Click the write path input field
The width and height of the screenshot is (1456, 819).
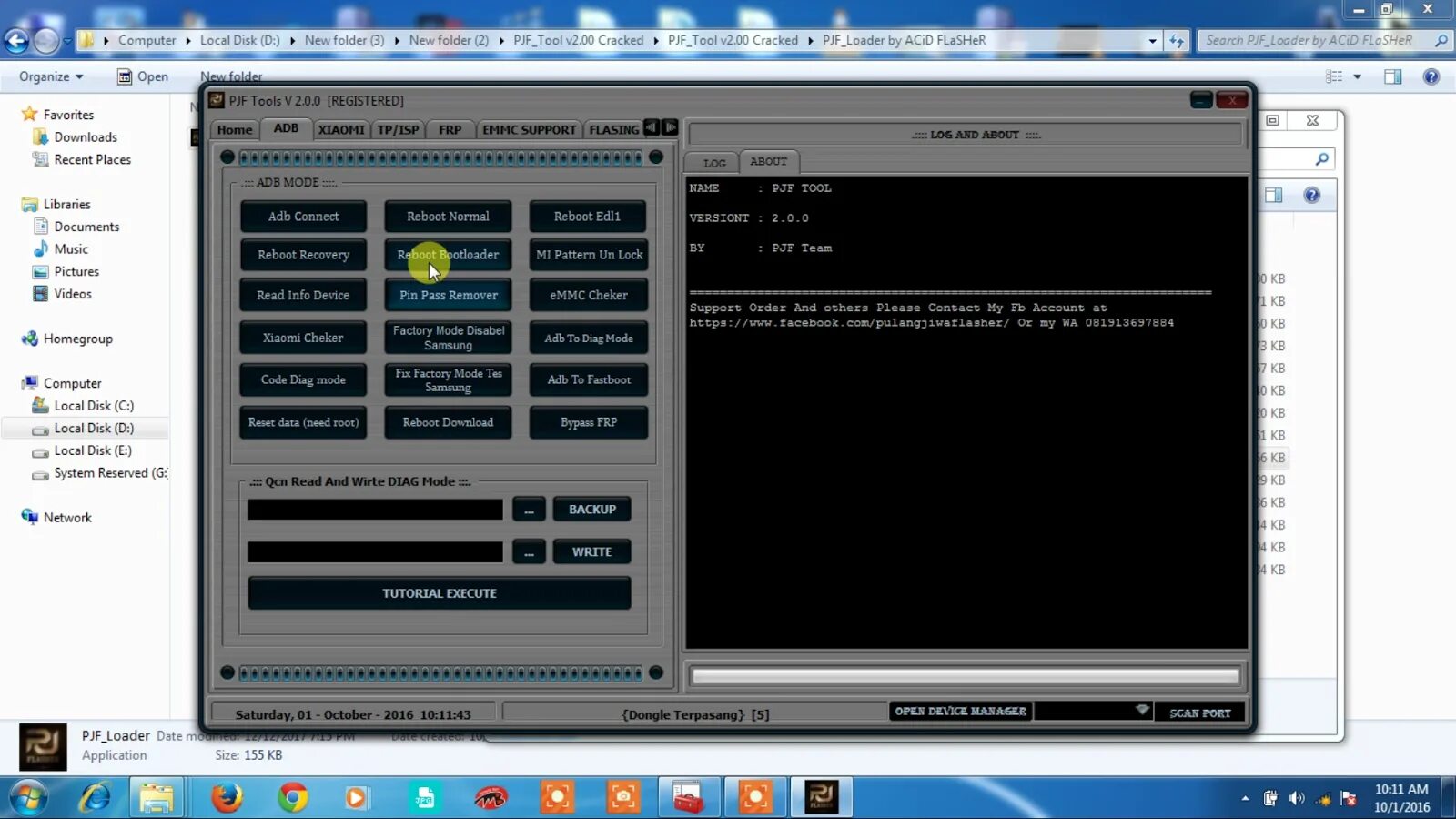point(375,552)
